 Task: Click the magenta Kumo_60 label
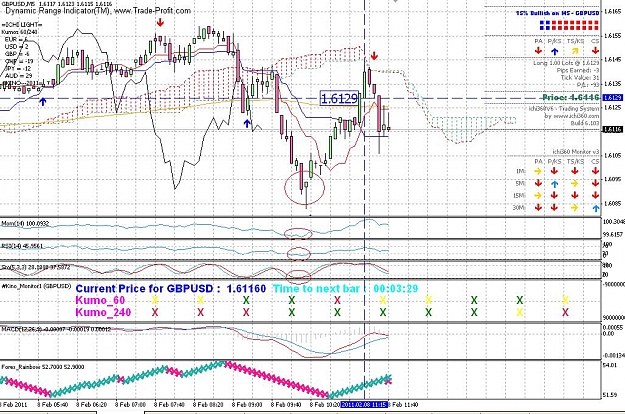100,300
